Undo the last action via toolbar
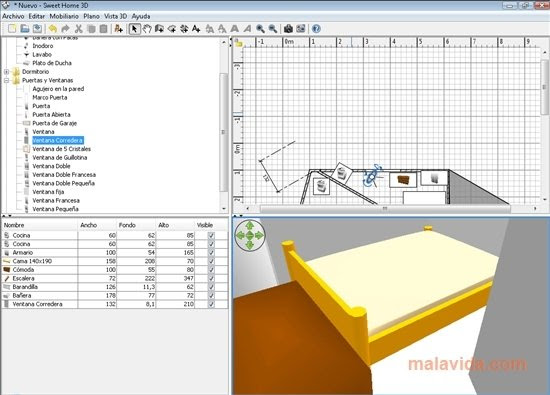The image size is (550, 395). (53, 29)
